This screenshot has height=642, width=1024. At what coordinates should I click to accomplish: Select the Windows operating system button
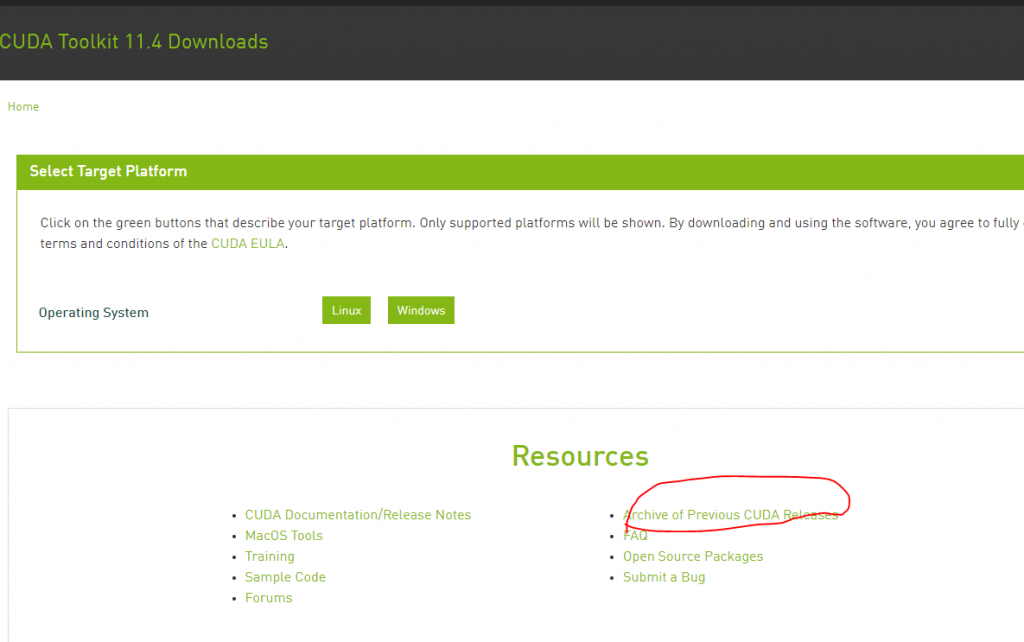tap(421, 310)
